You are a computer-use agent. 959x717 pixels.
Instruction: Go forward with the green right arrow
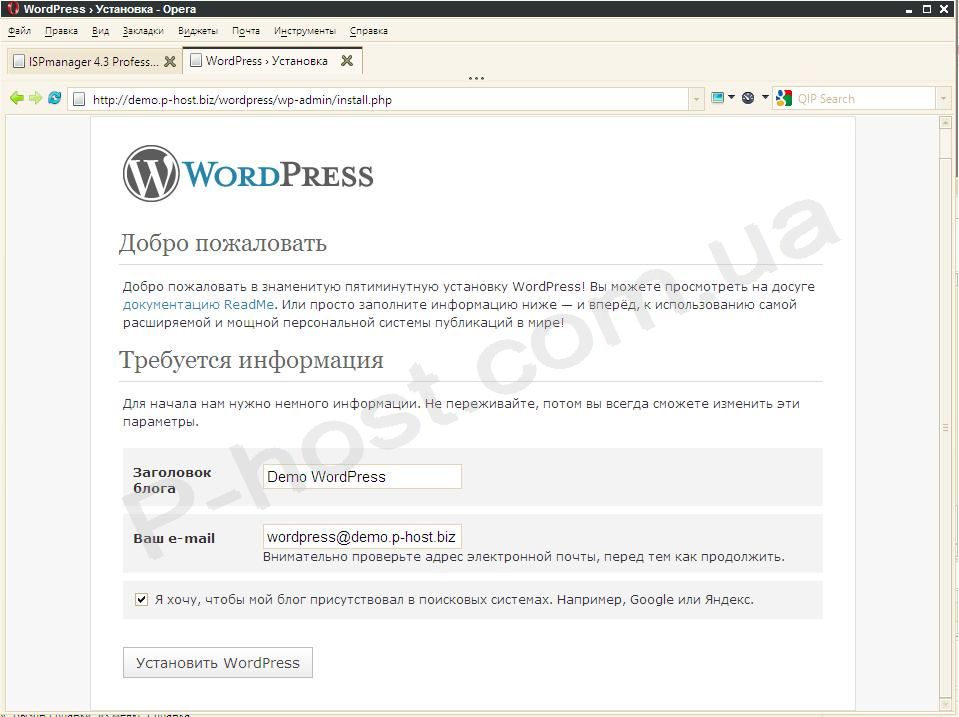[35, 98]
